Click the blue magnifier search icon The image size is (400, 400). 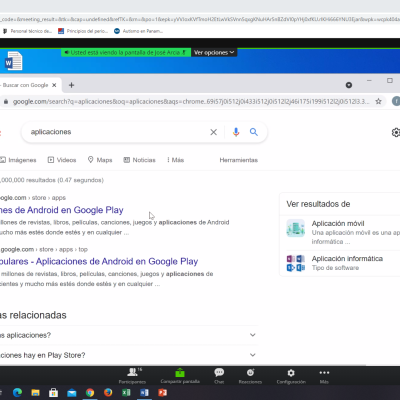[254, 132]
